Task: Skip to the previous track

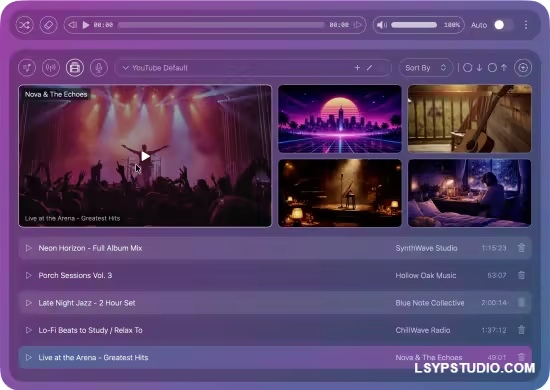Action: (x=73, y=25)
